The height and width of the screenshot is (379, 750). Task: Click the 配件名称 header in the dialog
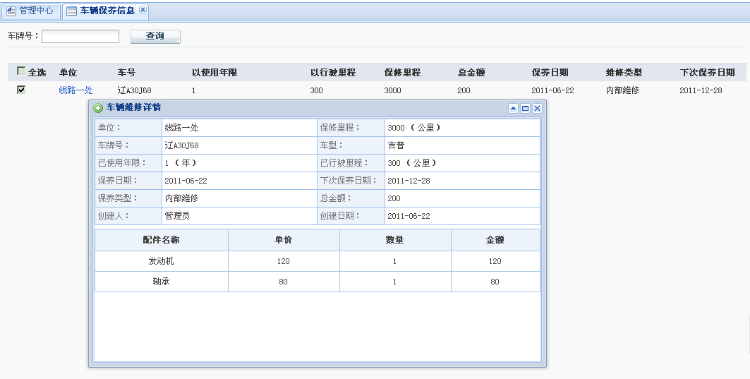pos(161,240)
